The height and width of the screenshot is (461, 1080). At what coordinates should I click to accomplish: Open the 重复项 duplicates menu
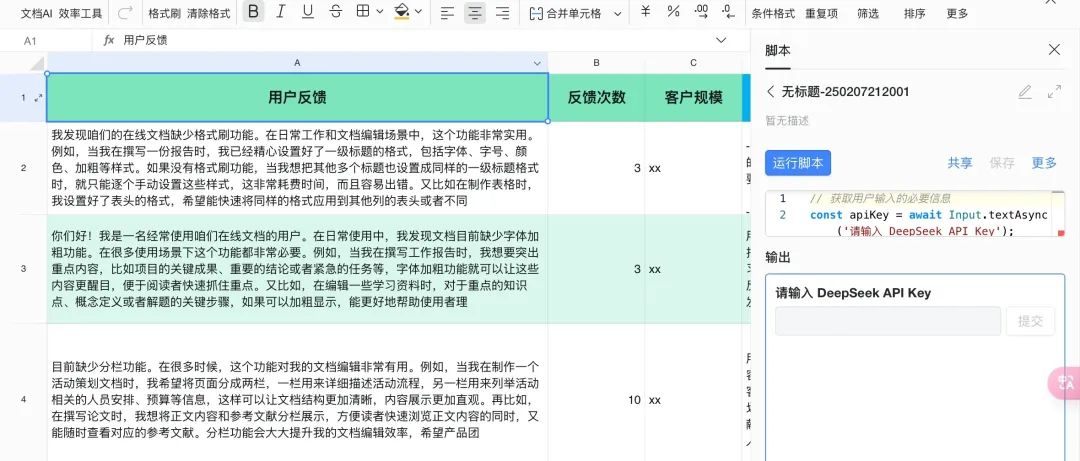[822, 13]
